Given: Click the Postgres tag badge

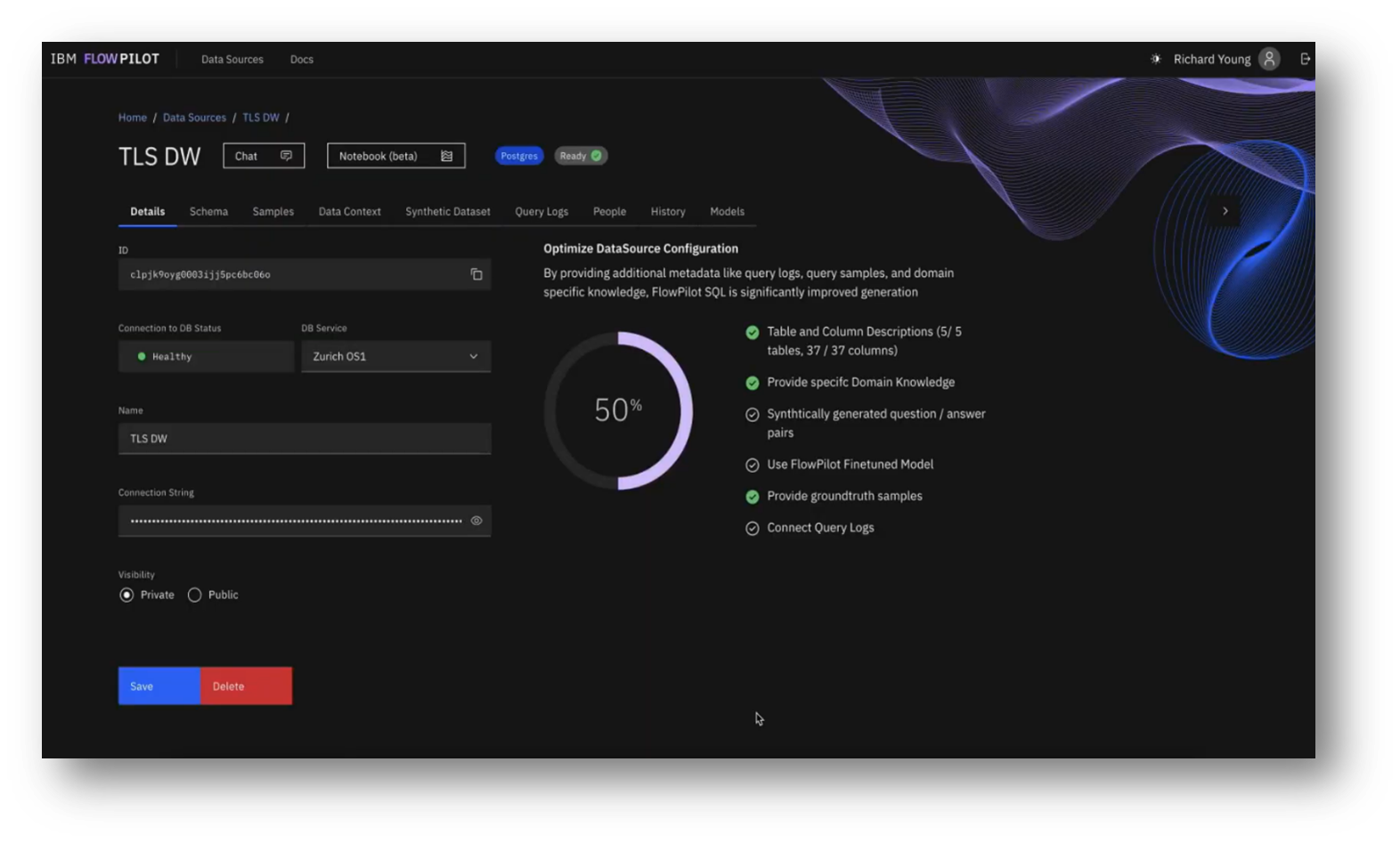Looking at the screenshot, I should pos(519,156).
